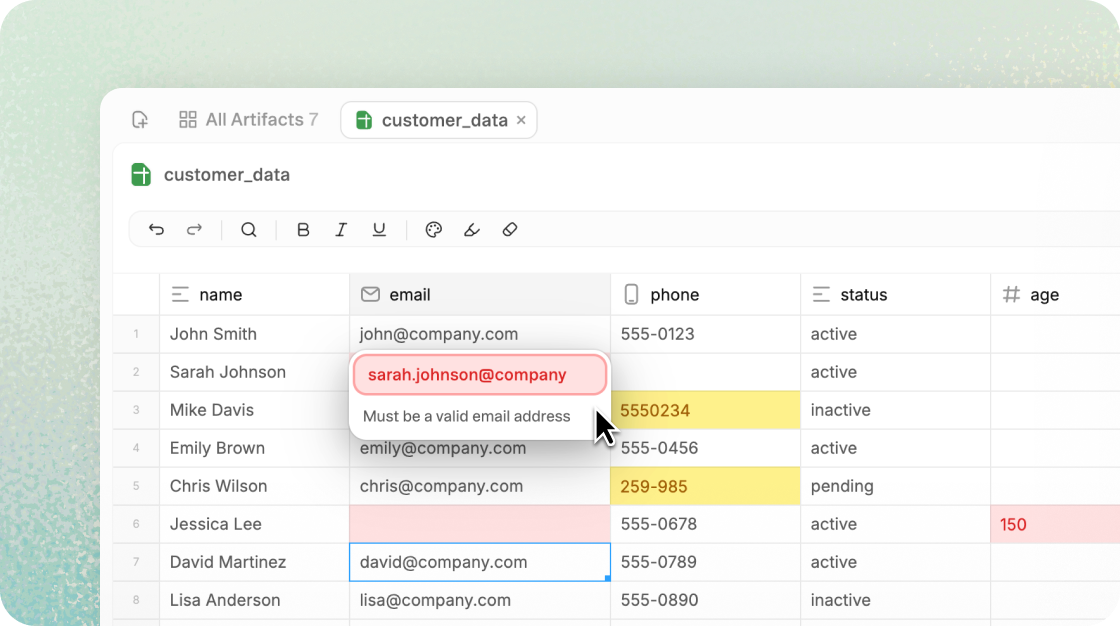The image size is (1120, 626).
Task: Click cell Sarah Johnson
Action: point(254,372)
